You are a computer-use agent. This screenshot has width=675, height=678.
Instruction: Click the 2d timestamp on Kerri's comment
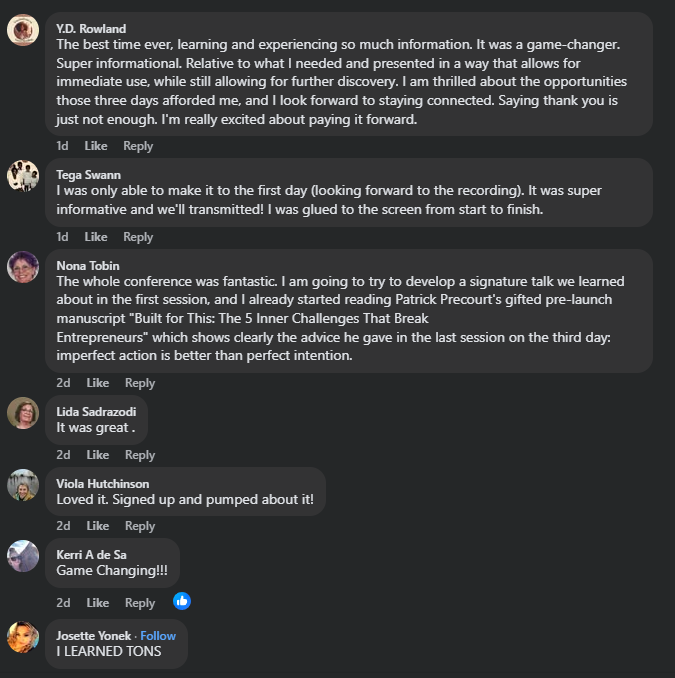[x=63, y=603]
